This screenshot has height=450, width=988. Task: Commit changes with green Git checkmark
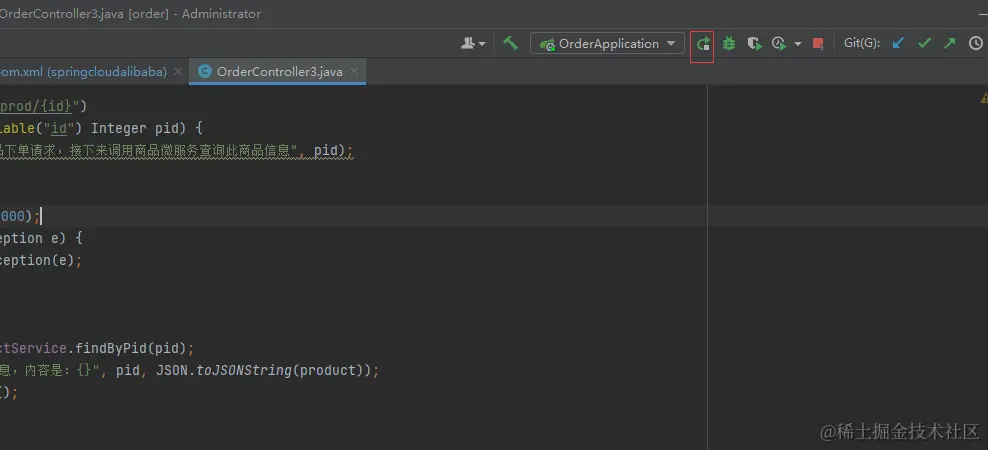click(x=924, y=43)
